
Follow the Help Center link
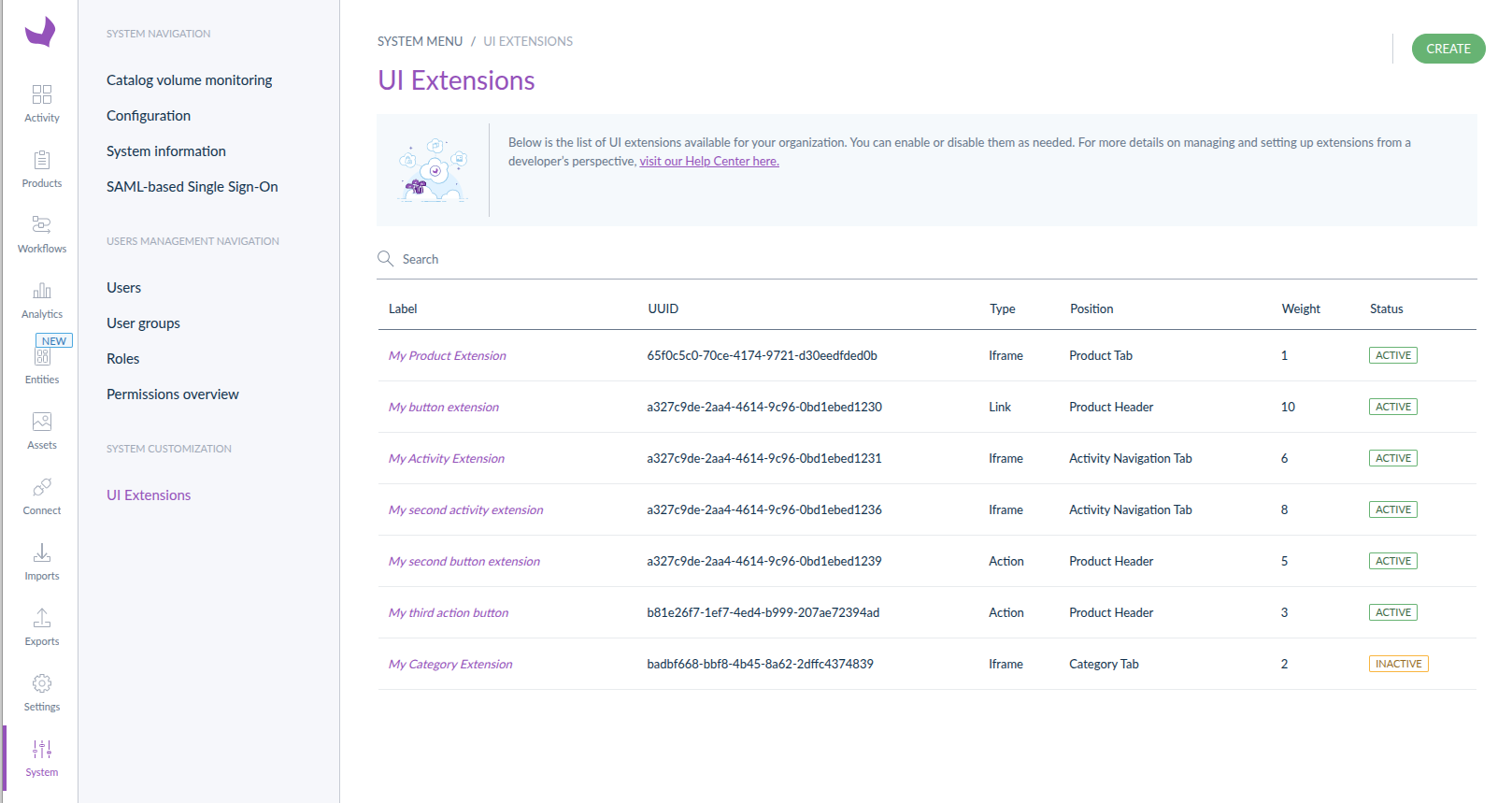click(x=708, y=162)
